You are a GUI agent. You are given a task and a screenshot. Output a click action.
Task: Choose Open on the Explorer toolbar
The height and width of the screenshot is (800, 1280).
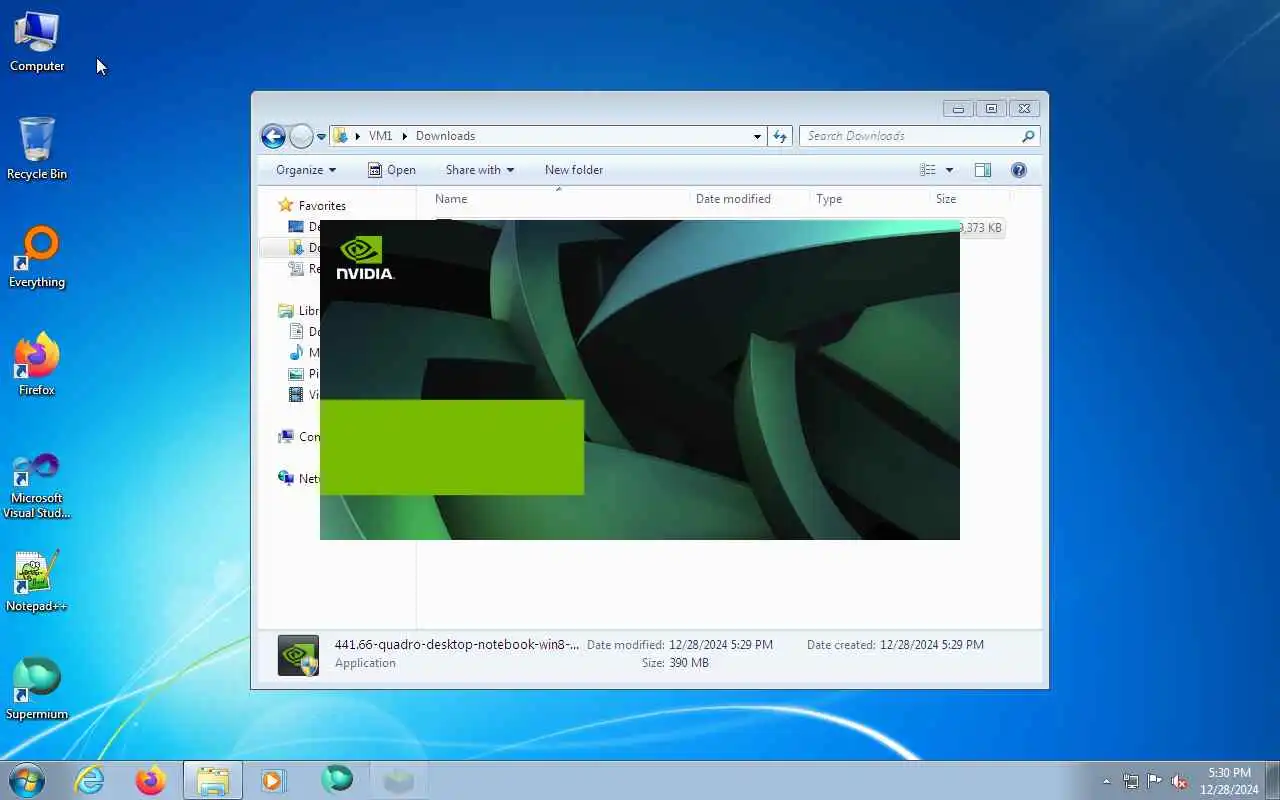pos(392,170)
